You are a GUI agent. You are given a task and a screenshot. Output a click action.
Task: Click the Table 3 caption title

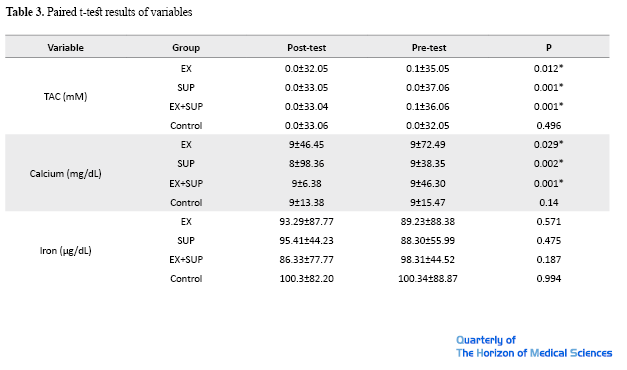99,12
